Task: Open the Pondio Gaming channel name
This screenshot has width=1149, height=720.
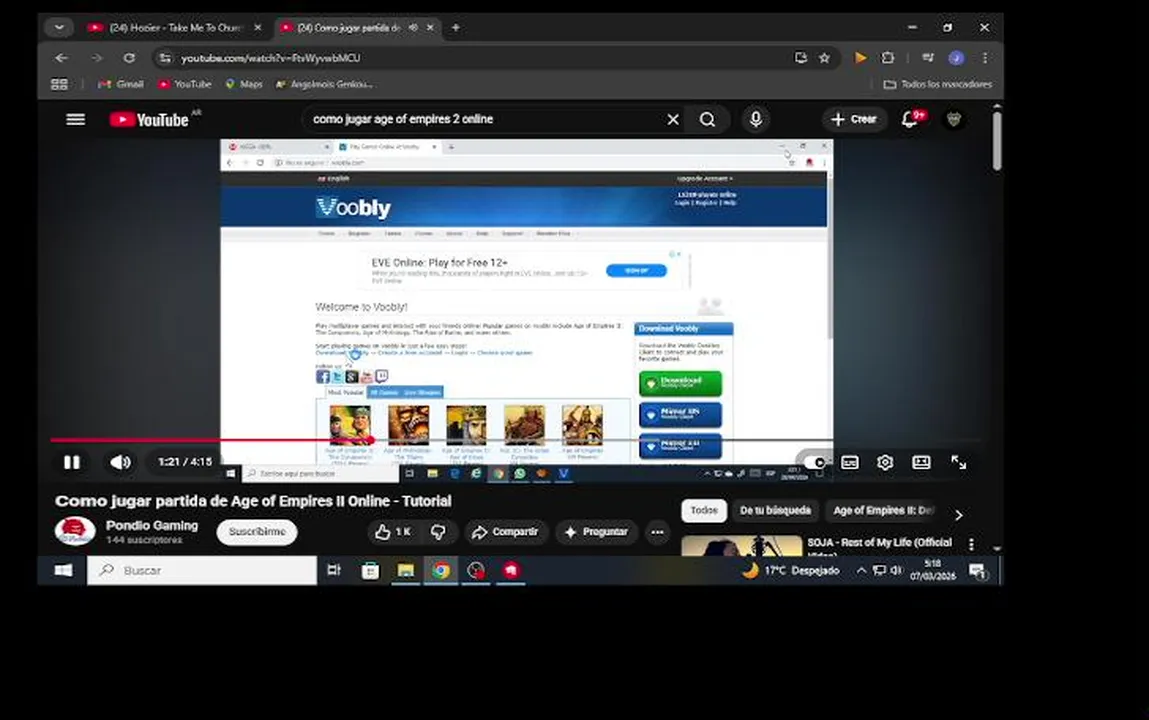Action: [x=152, y=525]
